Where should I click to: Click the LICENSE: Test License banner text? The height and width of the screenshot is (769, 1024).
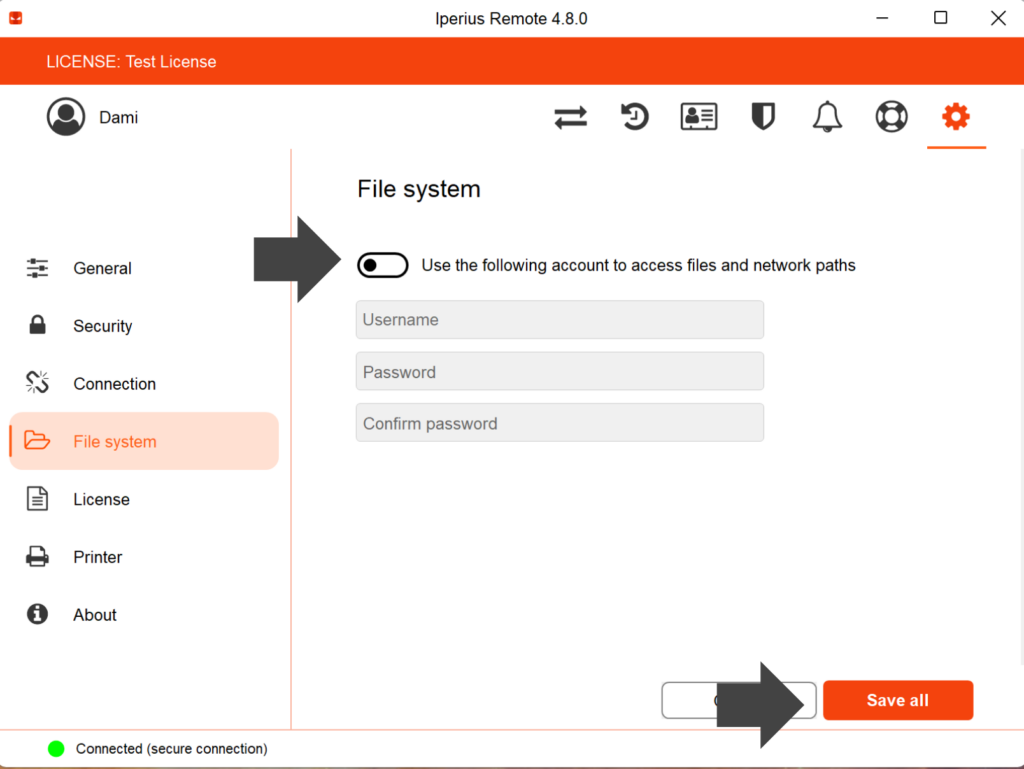click(x=131, y=61)
